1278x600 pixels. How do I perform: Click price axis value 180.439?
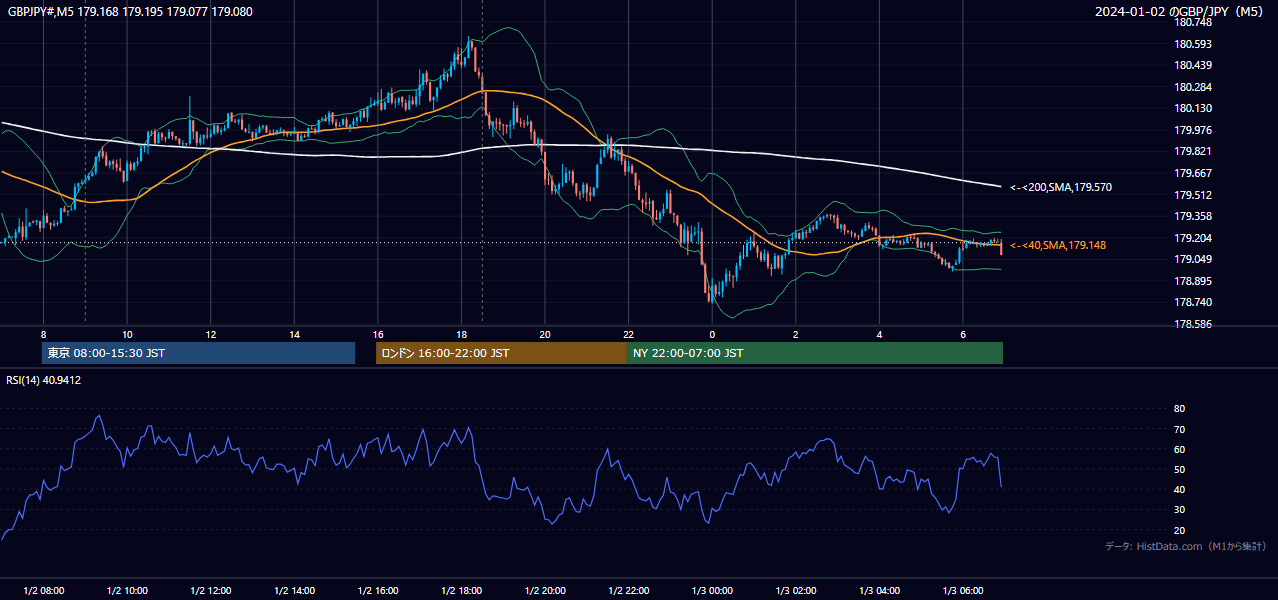(1193, 65)
